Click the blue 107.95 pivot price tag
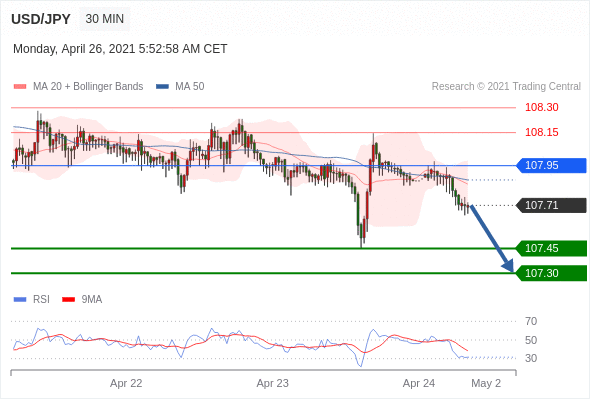The height and width of the screenshot is (400, 590). pyautogui.click(x=551, y=166)
